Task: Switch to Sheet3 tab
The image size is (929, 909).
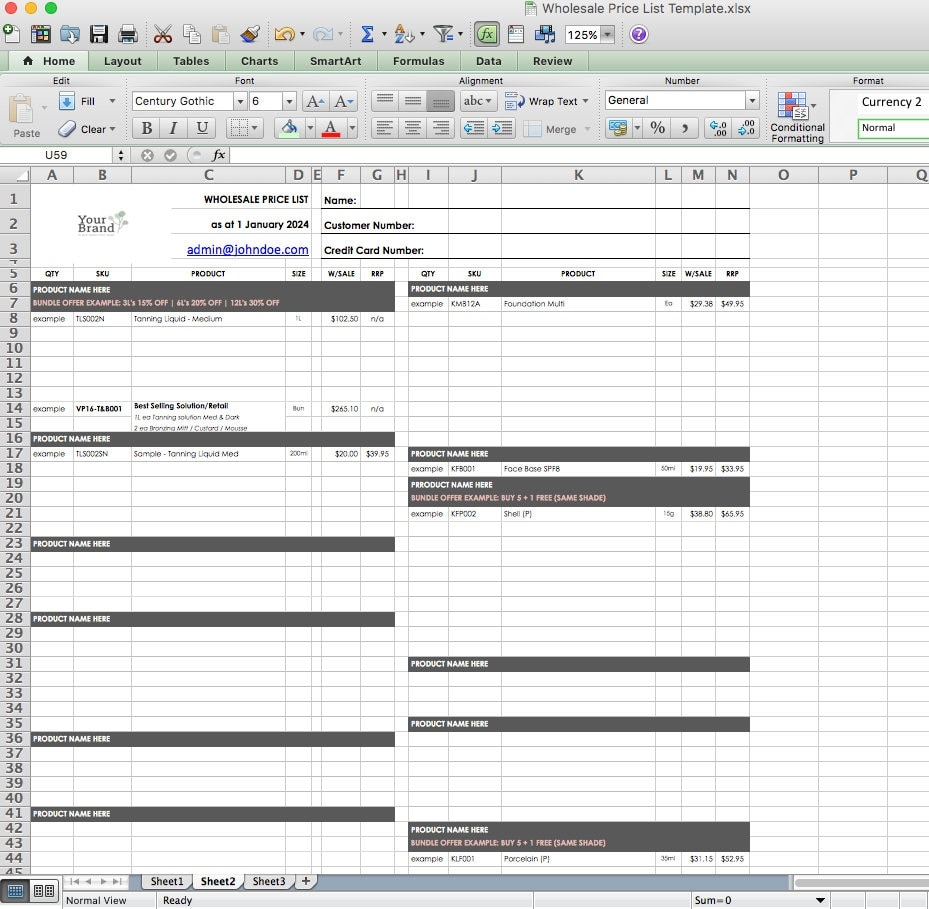Action: click(268, 881)
